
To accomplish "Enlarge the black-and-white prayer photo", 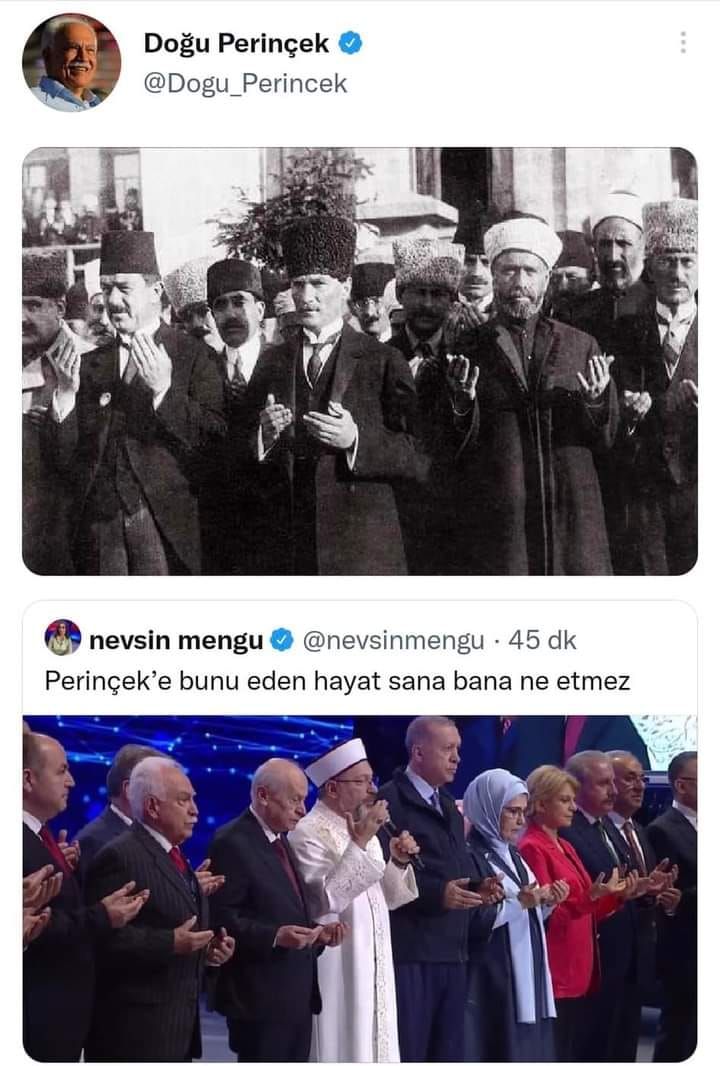I will pyautogui.click(x=360, y=361).
